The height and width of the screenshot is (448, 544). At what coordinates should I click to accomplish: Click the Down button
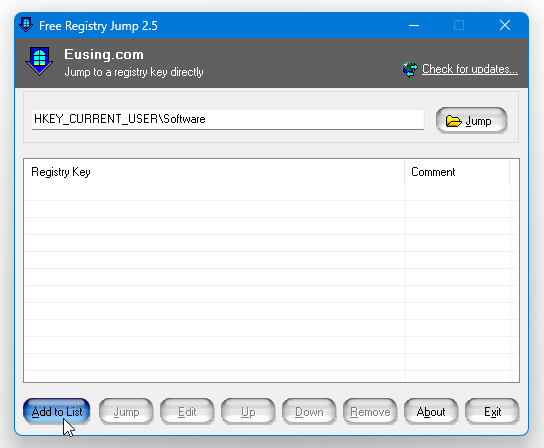(x=309, y=412)
